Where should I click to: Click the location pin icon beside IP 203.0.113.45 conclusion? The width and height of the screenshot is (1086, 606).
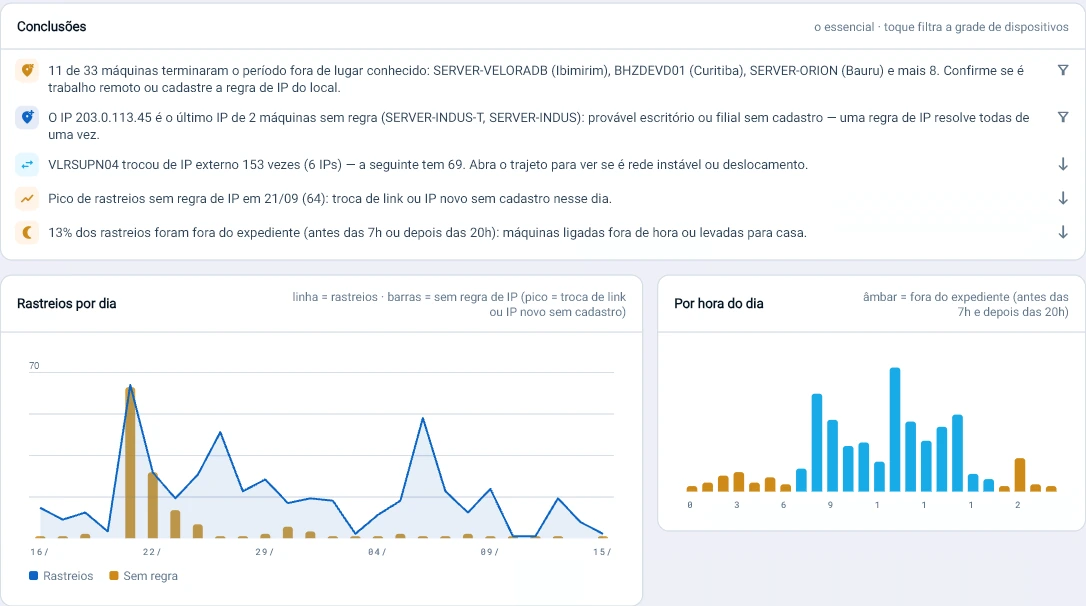pos(27,118)
